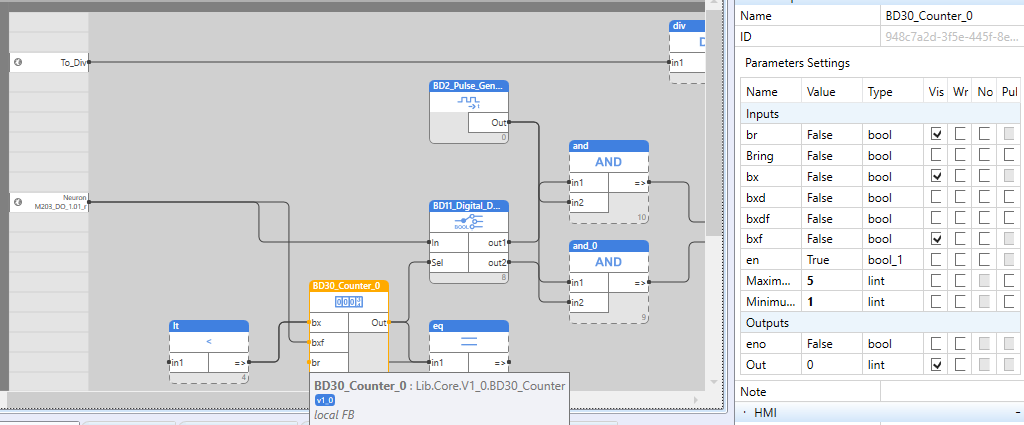Select the BD2 Pulse Generator block icon
1024x425 pixels.
click(469, 102)
